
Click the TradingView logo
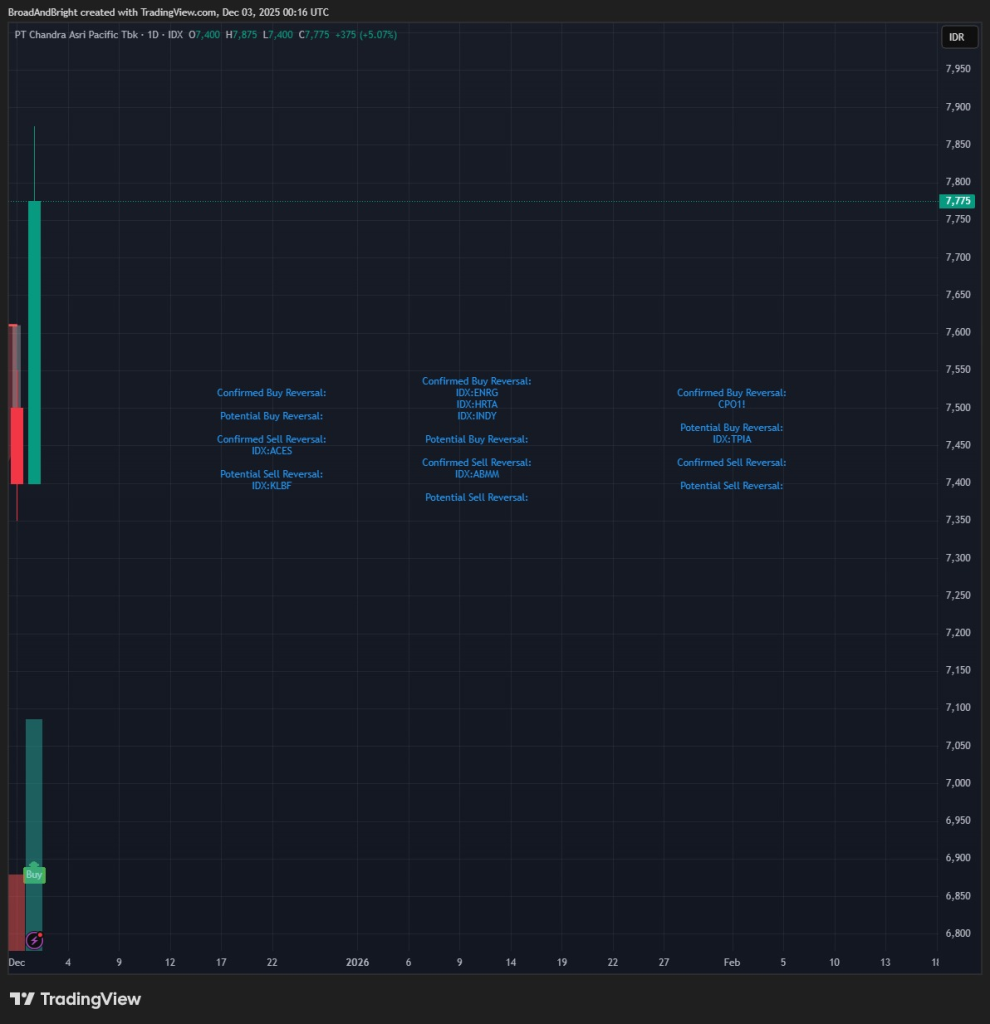(x=75, y=999)
